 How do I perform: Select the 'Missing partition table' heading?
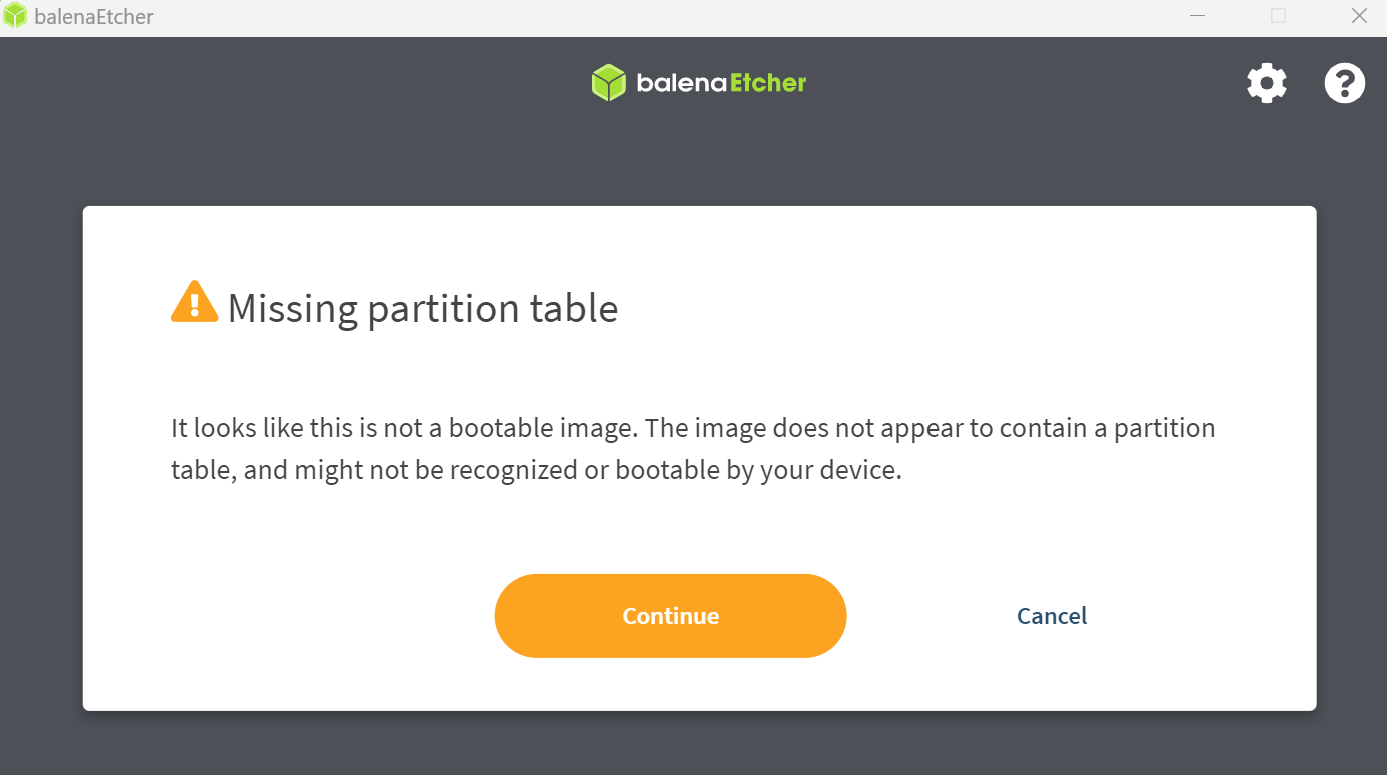(x=423, y=308)
